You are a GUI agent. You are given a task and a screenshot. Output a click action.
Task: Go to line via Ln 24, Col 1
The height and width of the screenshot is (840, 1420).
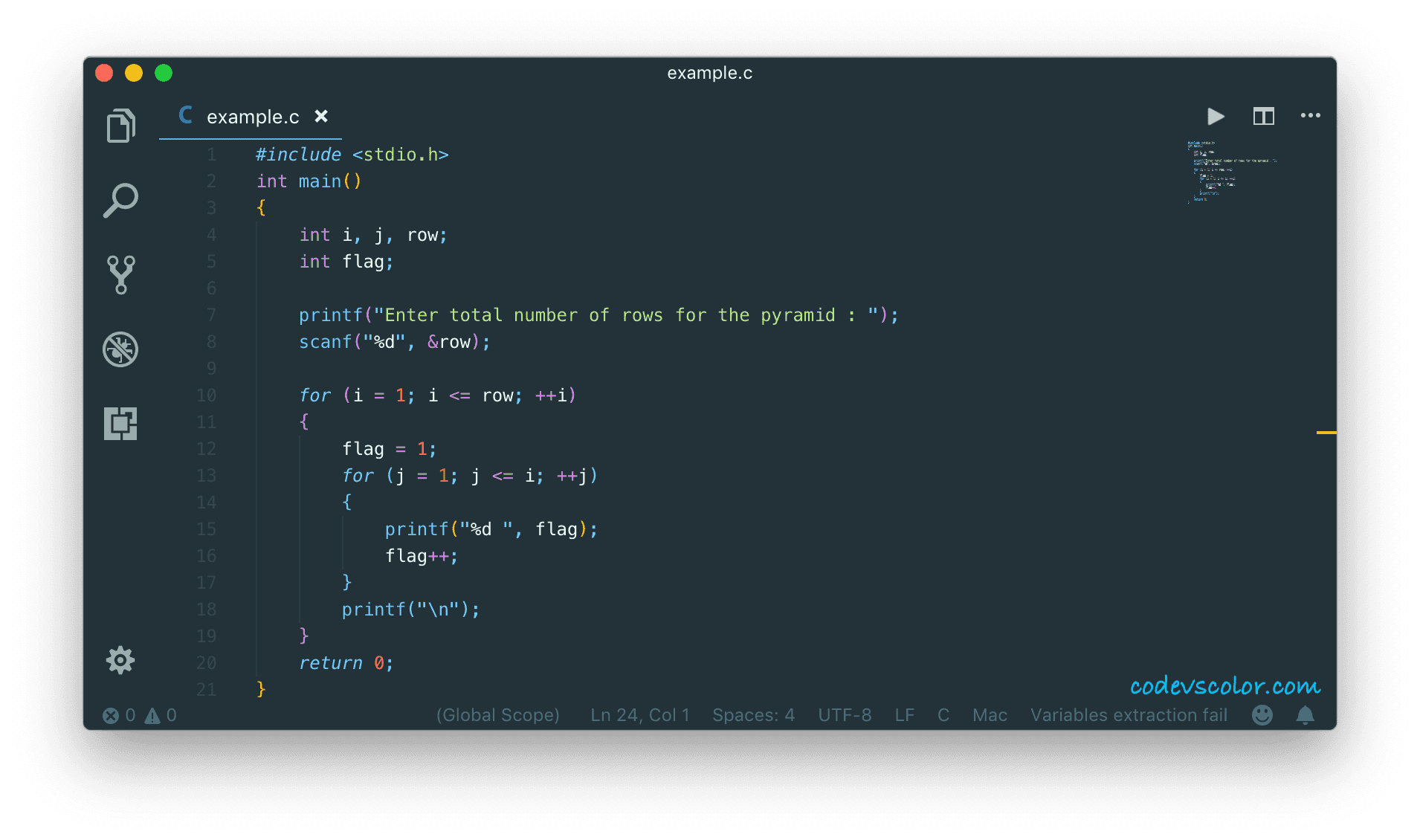639,715
